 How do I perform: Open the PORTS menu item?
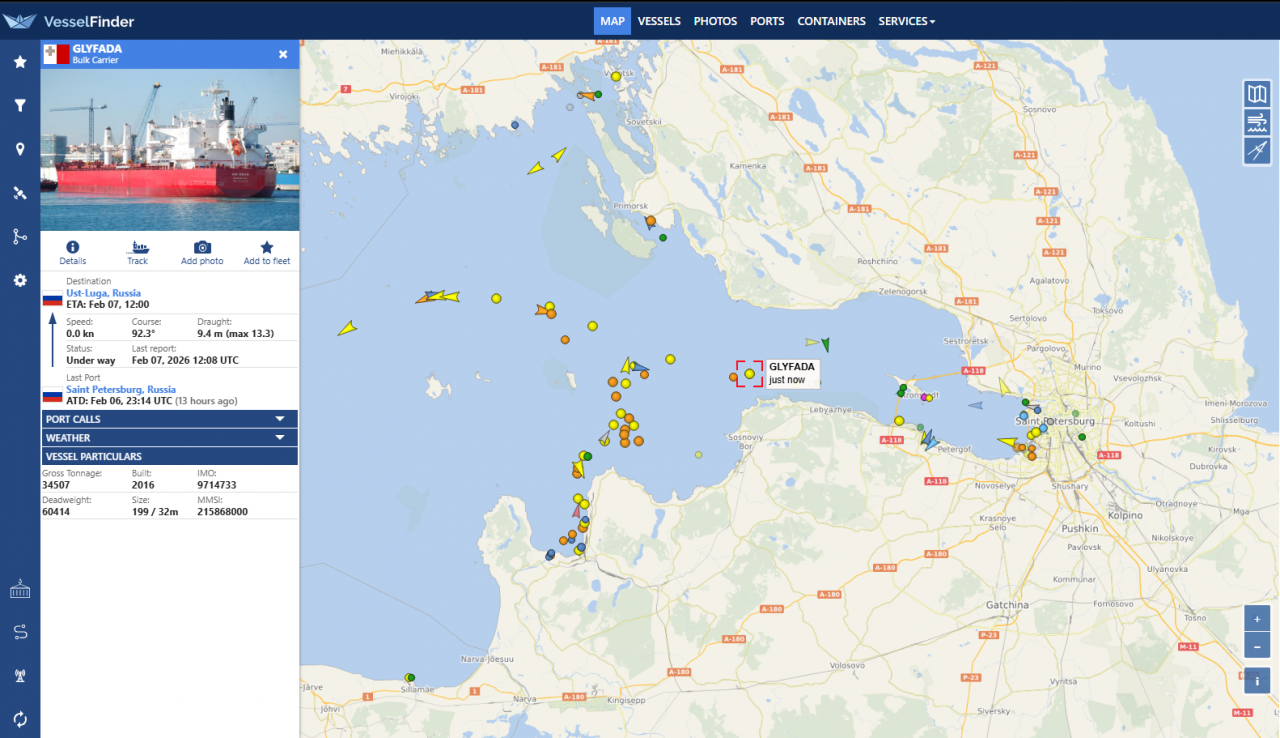tap(767, 21)
